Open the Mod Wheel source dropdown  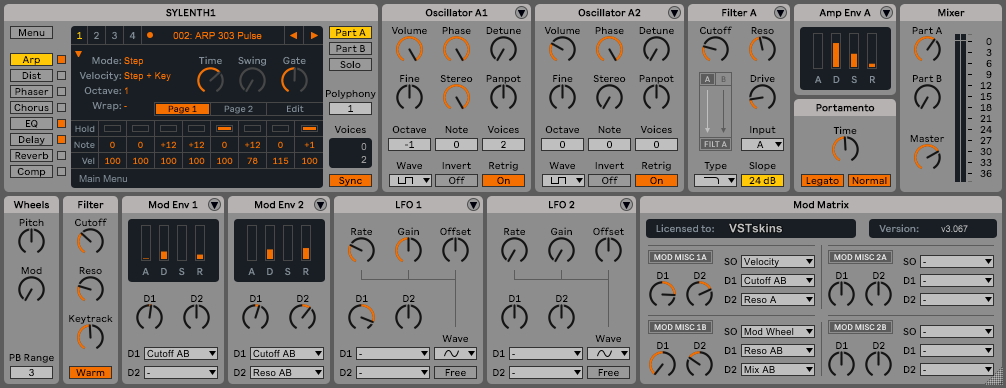coord(778,332)
